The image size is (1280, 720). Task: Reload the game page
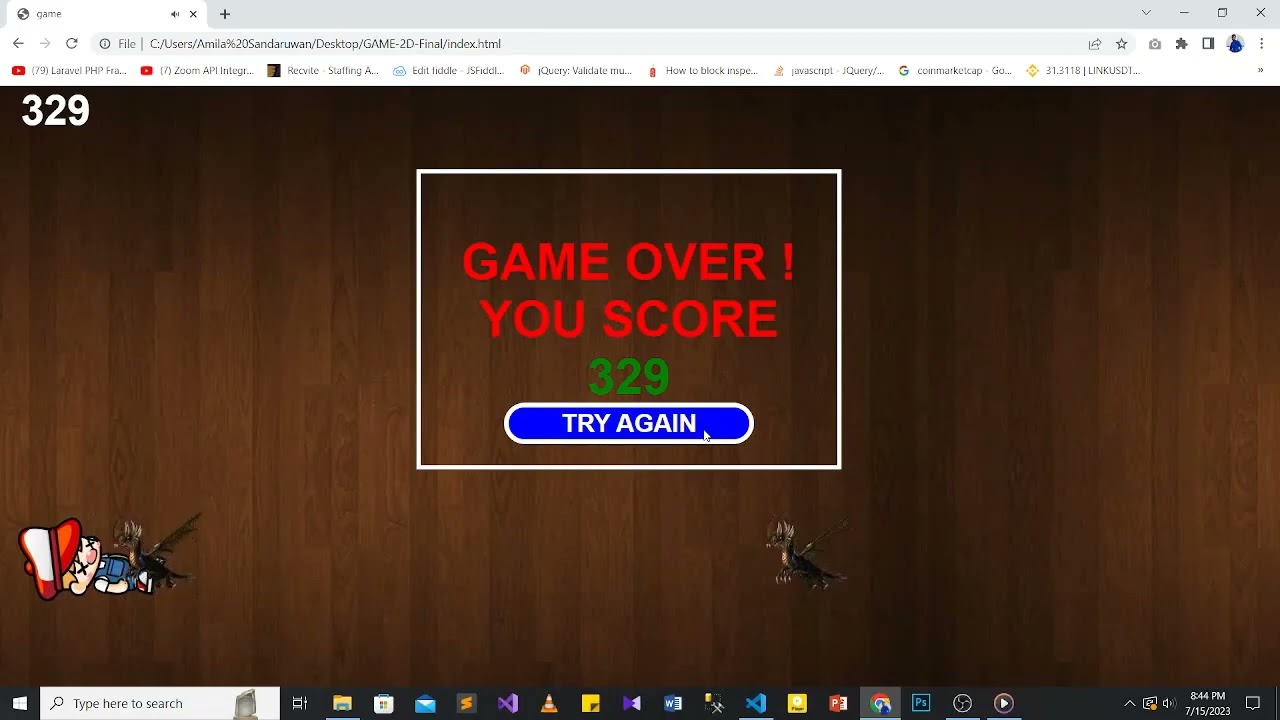click(71, 44)
